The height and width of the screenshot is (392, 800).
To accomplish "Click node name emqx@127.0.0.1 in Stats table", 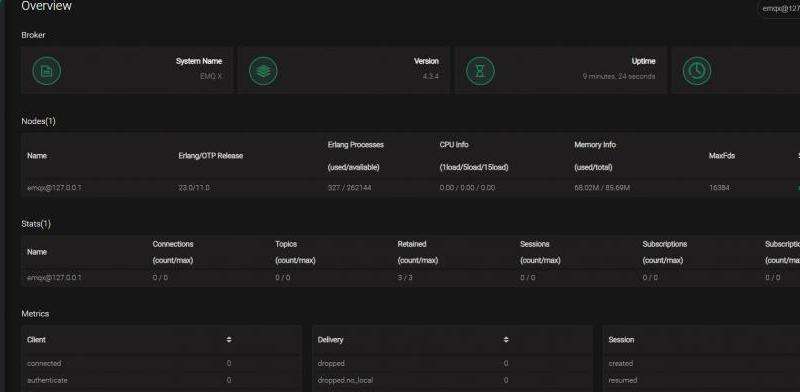I will pos(54,278).
